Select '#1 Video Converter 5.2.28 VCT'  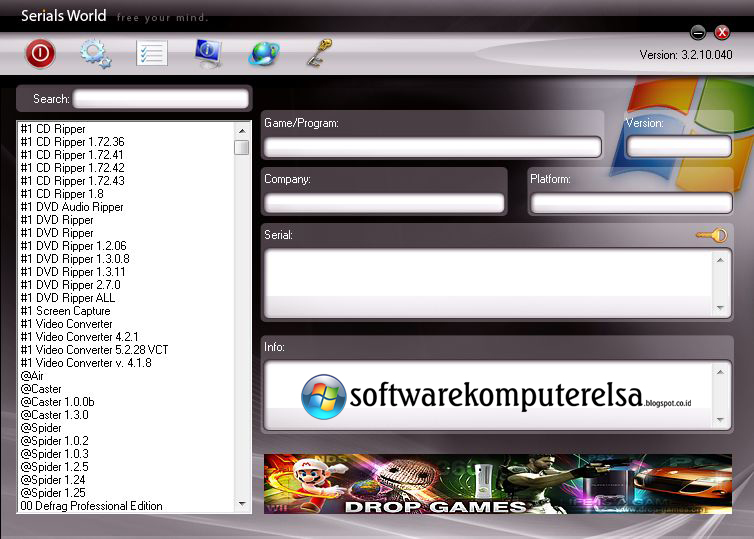[x=94, y=350]
